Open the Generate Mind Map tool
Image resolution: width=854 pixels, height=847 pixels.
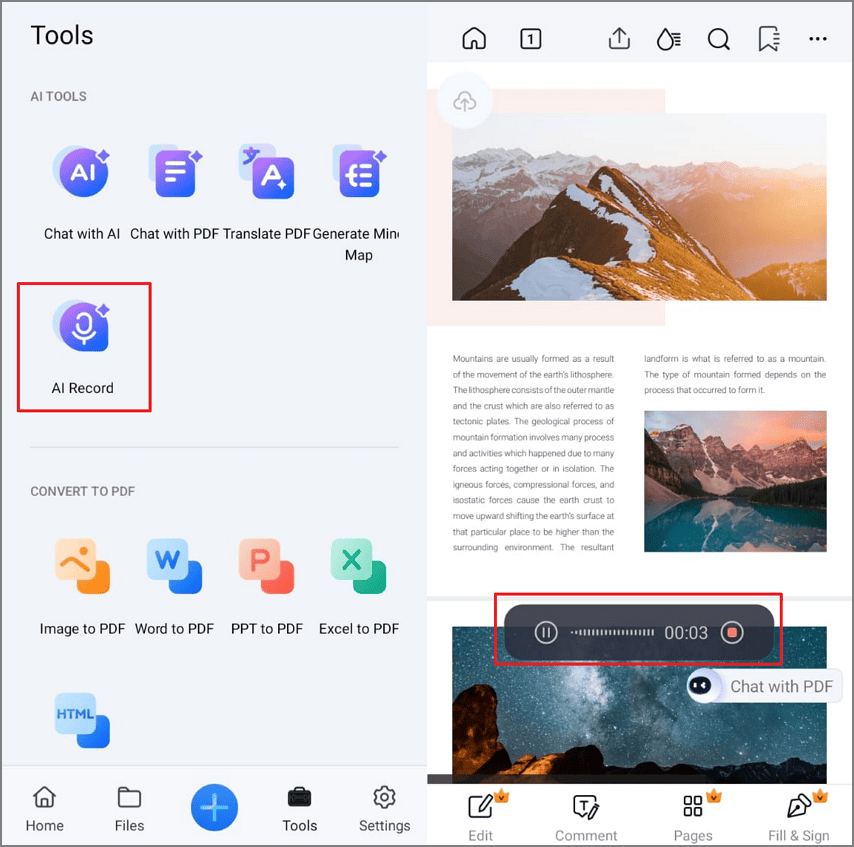click(358, 203)
